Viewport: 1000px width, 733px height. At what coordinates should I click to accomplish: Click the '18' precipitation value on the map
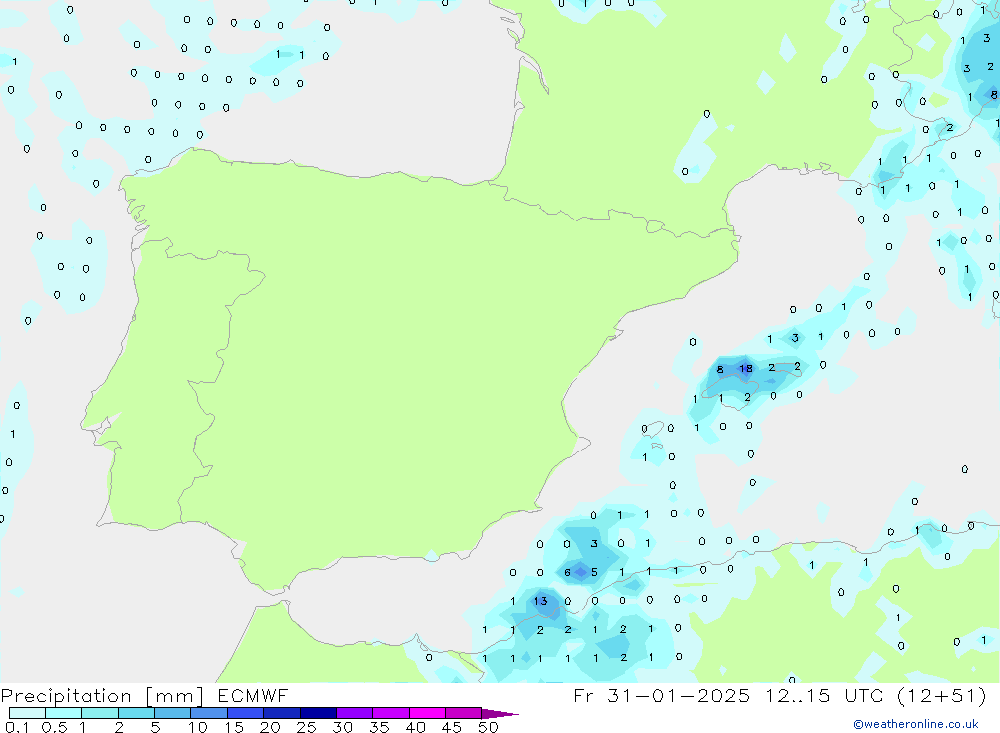[x=746, y=369]
